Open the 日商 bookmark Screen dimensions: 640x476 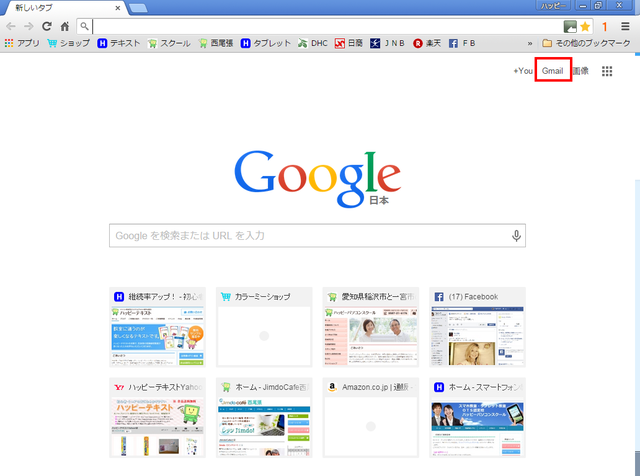(x=349, y=43)
